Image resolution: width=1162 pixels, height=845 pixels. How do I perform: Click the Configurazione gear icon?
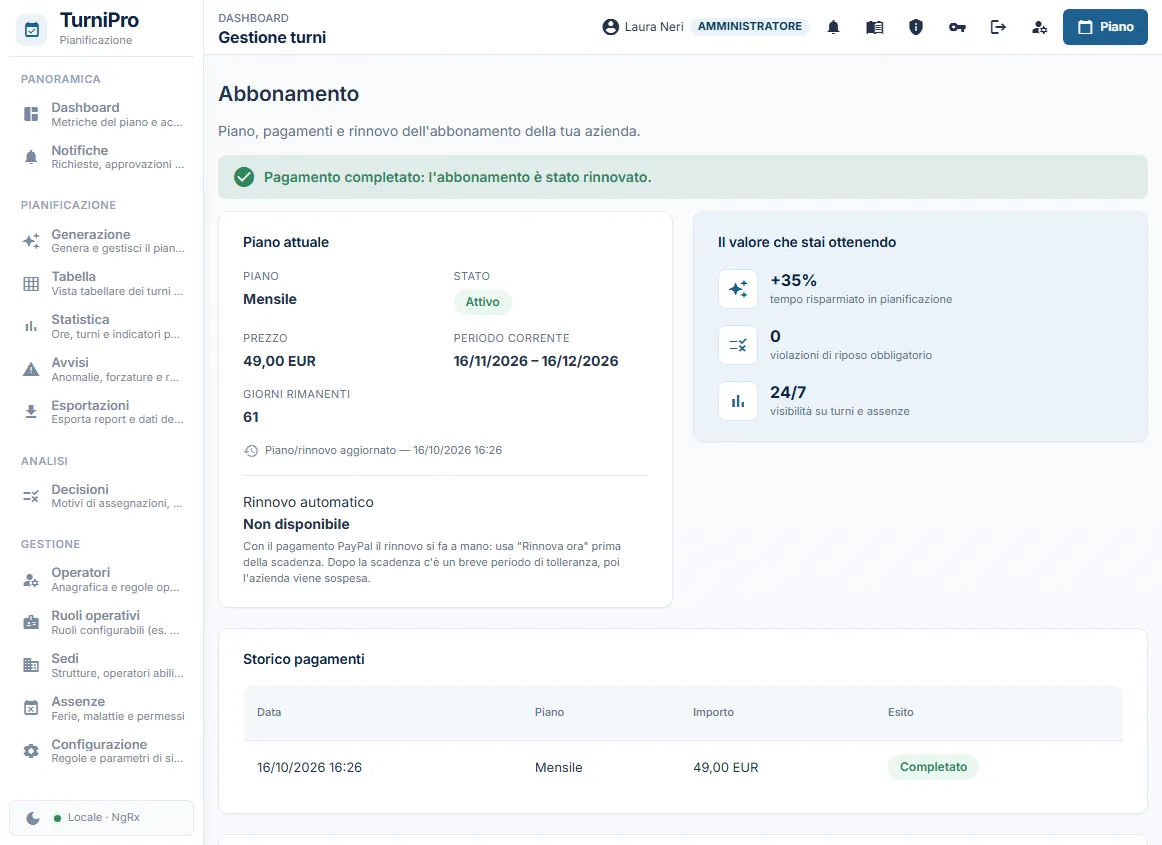click(x=31, y=751)
